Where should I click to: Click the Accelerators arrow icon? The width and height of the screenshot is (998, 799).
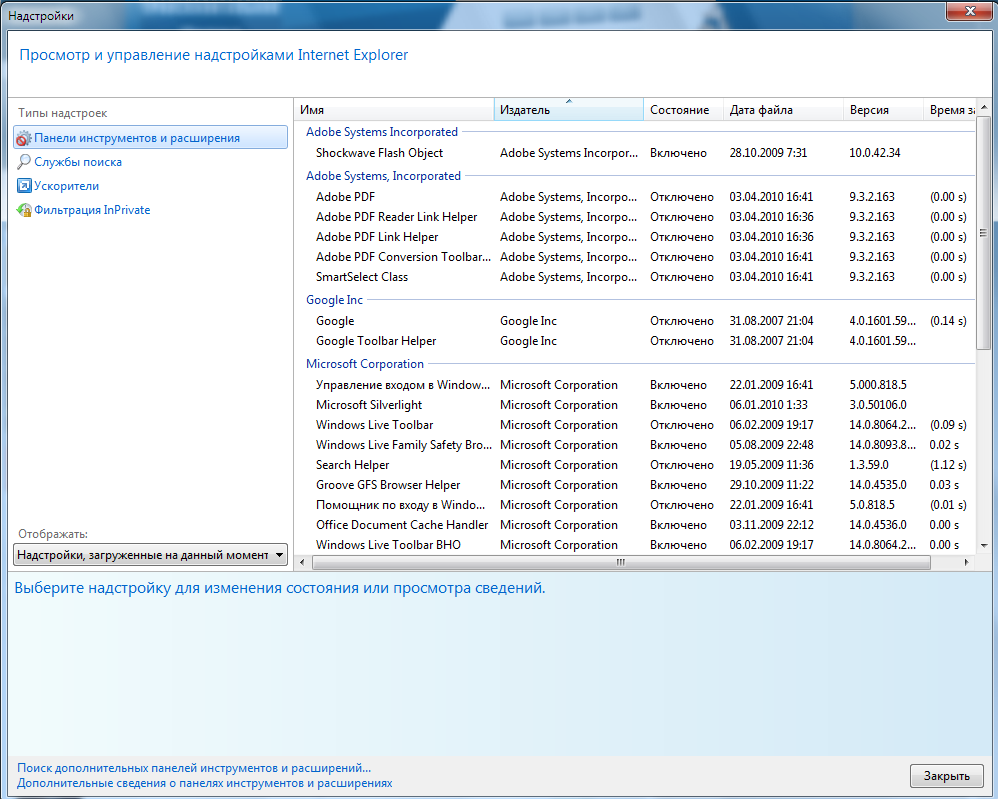24,186
